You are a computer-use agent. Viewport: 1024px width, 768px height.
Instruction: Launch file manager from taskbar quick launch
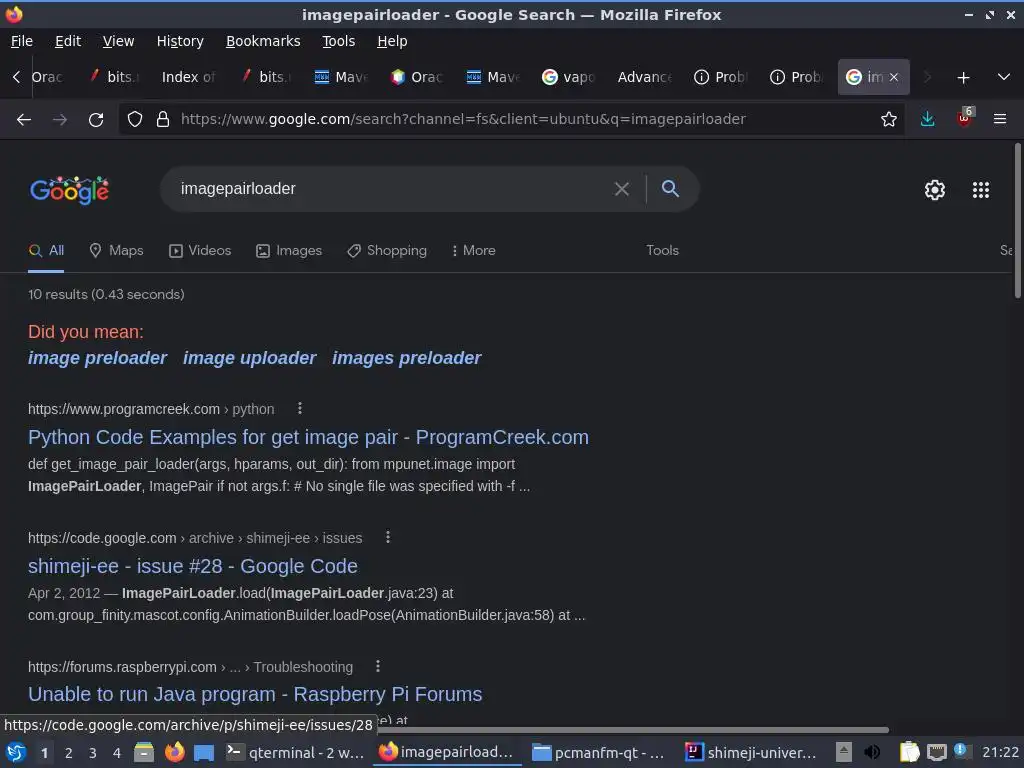coord(144,752)
